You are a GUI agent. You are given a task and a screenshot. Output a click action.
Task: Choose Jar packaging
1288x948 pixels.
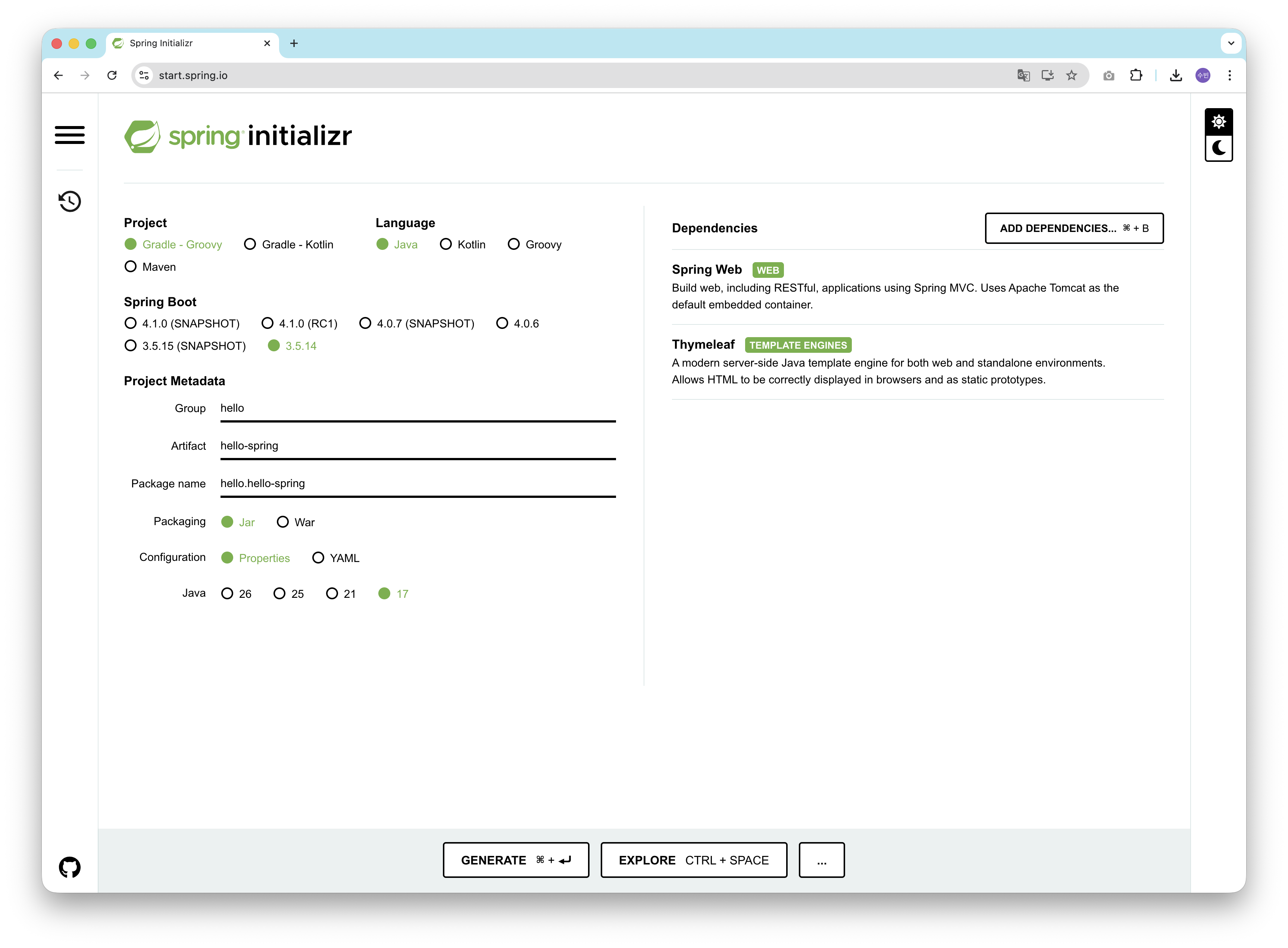point(238,522)
